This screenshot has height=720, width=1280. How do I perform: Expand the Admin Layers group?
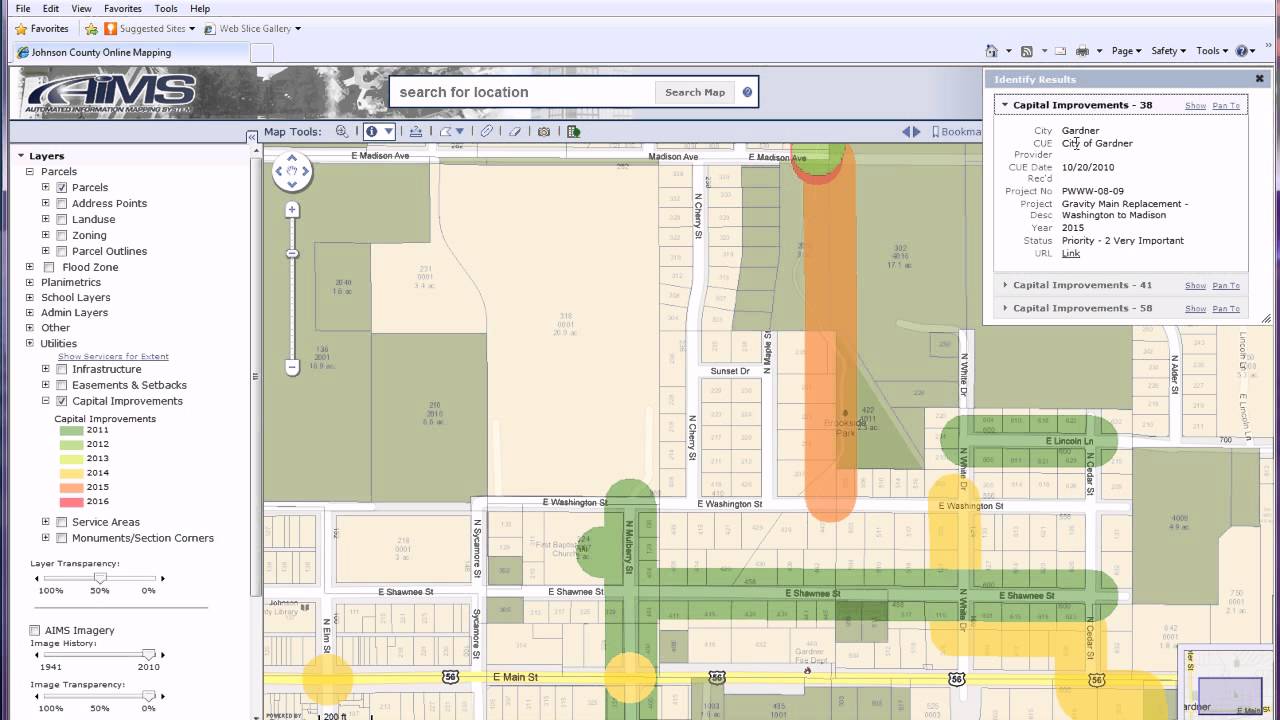31,313
